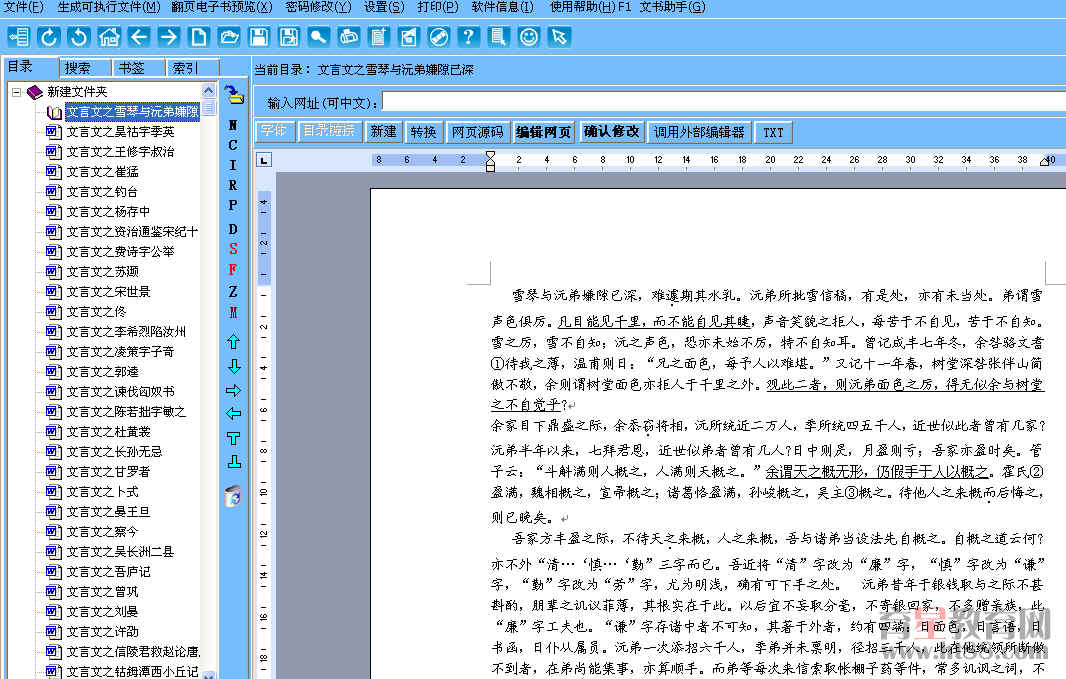
Task: Click the TXT button
Action: (x=773, y=131)
